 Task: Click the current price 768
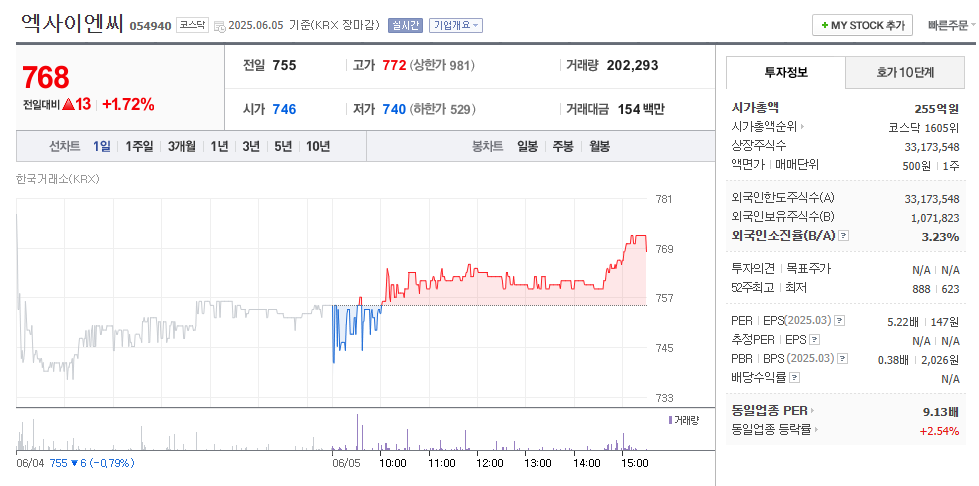46,77
